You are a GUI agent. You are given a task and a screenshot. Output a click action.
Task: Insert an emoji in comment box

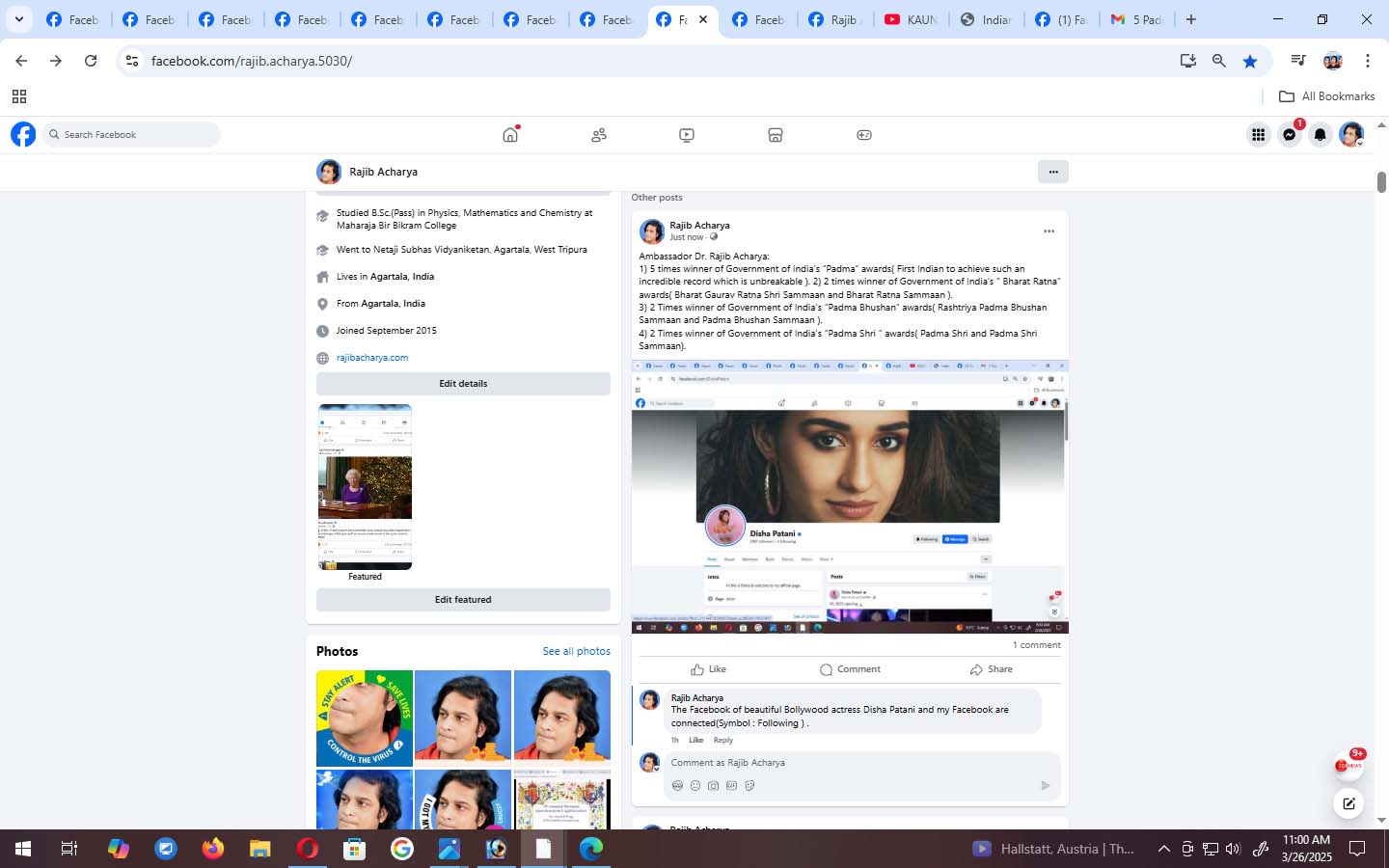[x=695, y=786]
